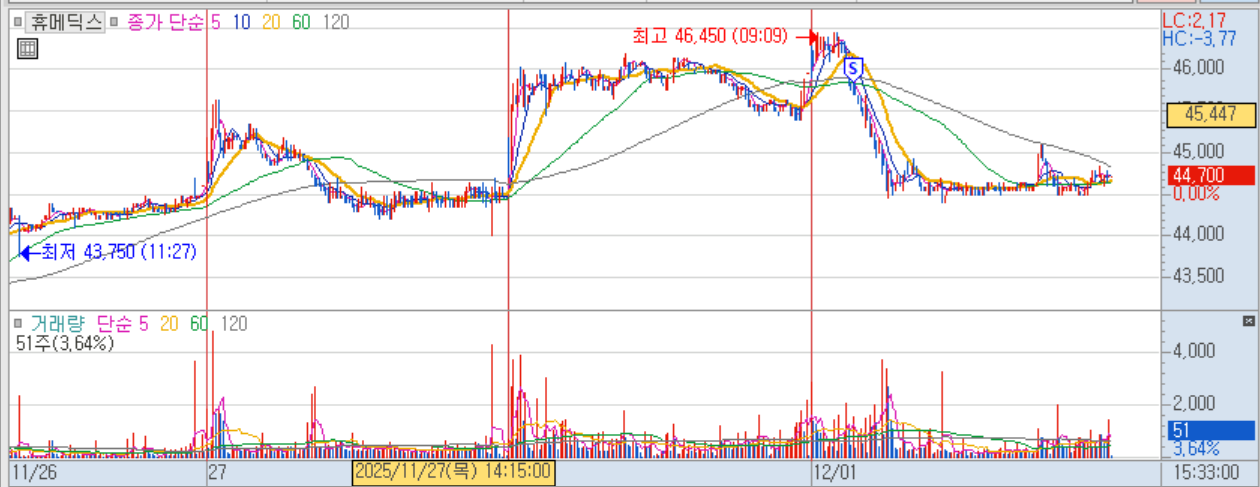The height and width of the screenshot is (487, 1260).
Task: Click the 51주(3,64%) volume readout
Action: click(66, 343)
